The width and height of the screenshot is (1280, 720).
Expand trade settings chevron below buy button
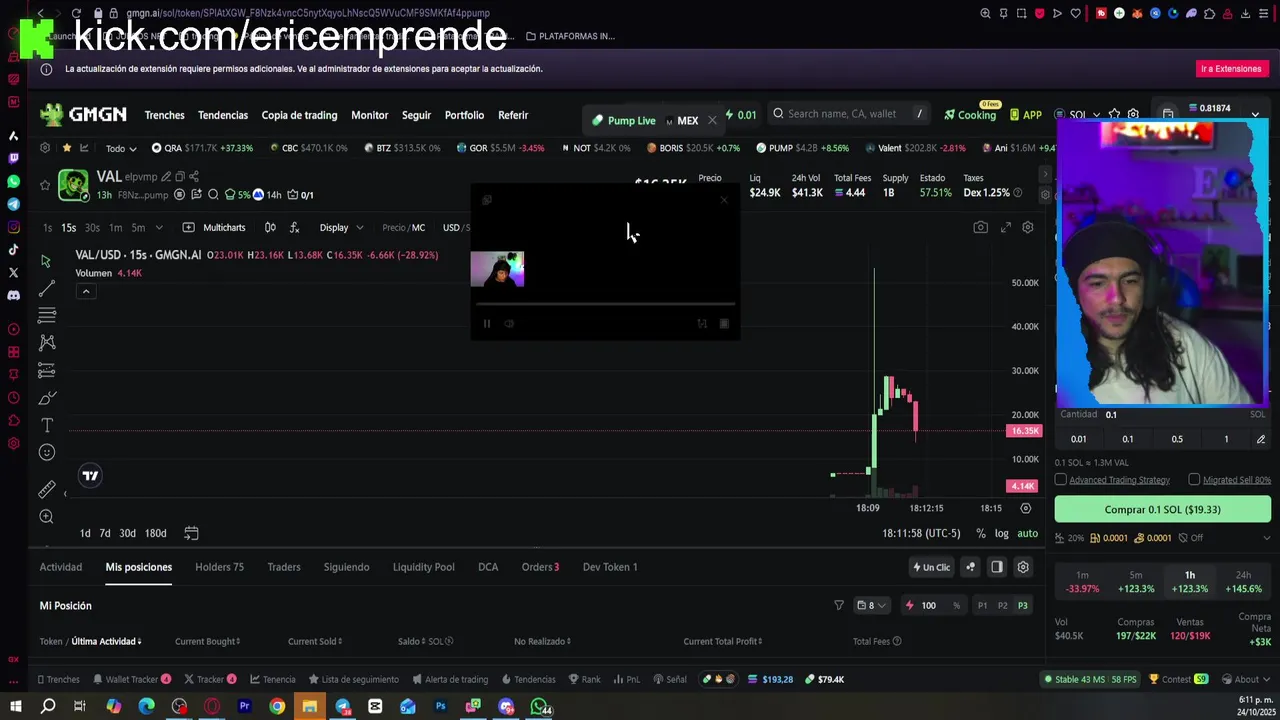(x=1266, y=538)
